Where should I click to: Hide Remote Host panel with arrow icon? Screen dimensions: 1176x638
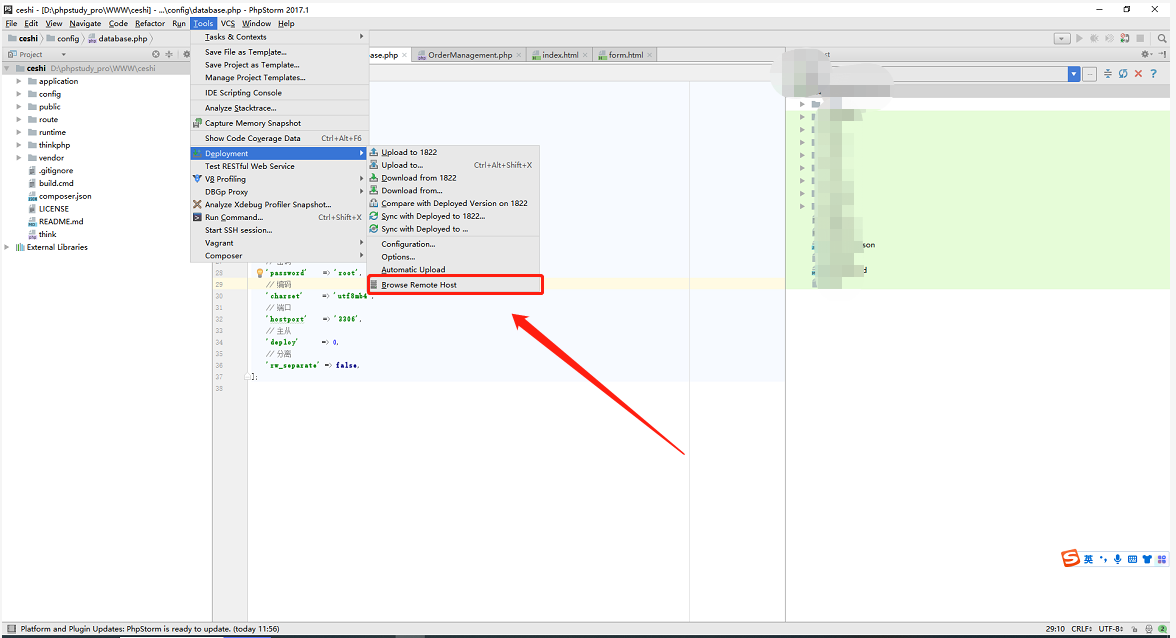[1162, 54]
